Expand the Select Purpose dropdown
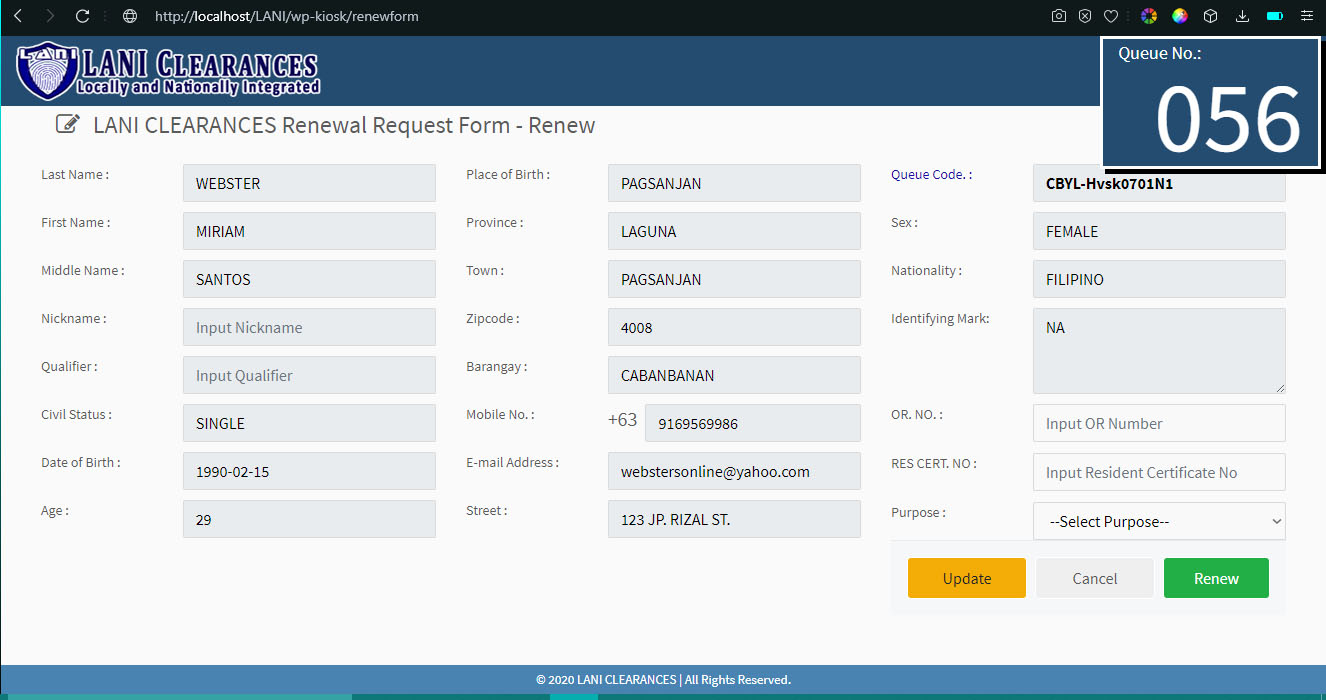The height and width of the screenshot is (700, 1326). (x=1158, y=521)
